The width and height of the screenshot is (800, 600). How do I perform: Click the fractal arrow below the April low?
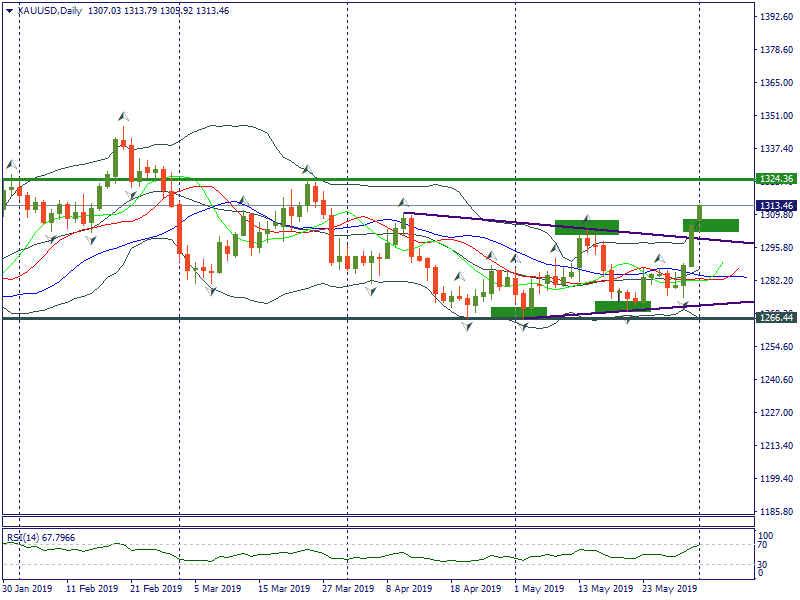pyautogui.click(x=467, y=328)
